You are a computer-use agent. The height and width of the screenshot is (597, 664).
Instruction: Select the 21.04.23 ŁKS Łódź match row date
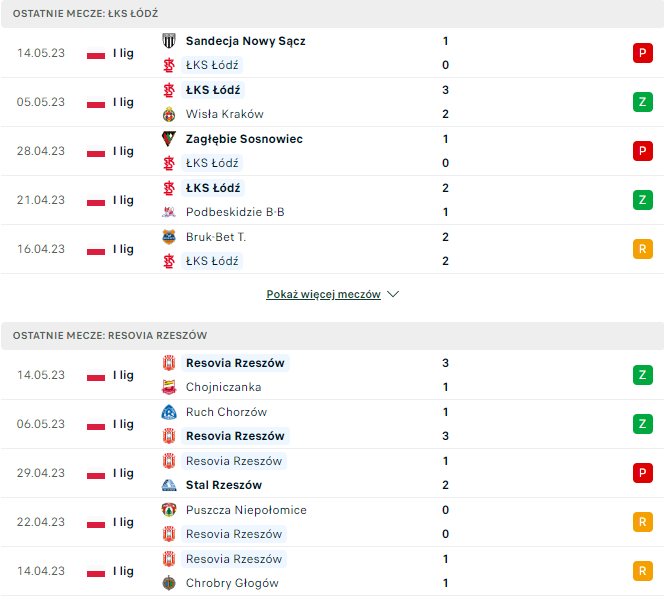point(41,200)
